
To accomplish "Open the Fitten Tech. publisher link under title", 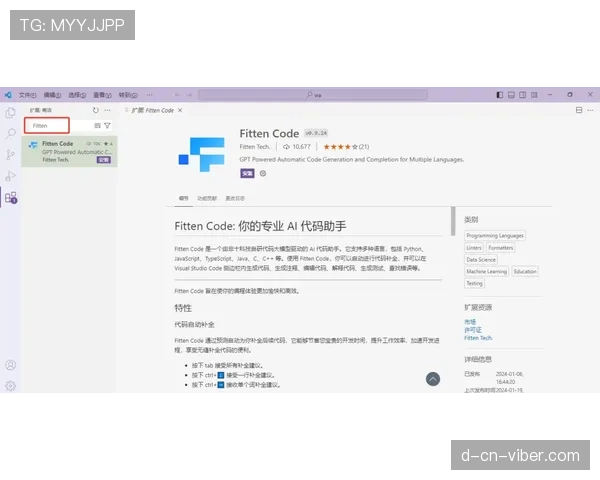I will [255, 147].
